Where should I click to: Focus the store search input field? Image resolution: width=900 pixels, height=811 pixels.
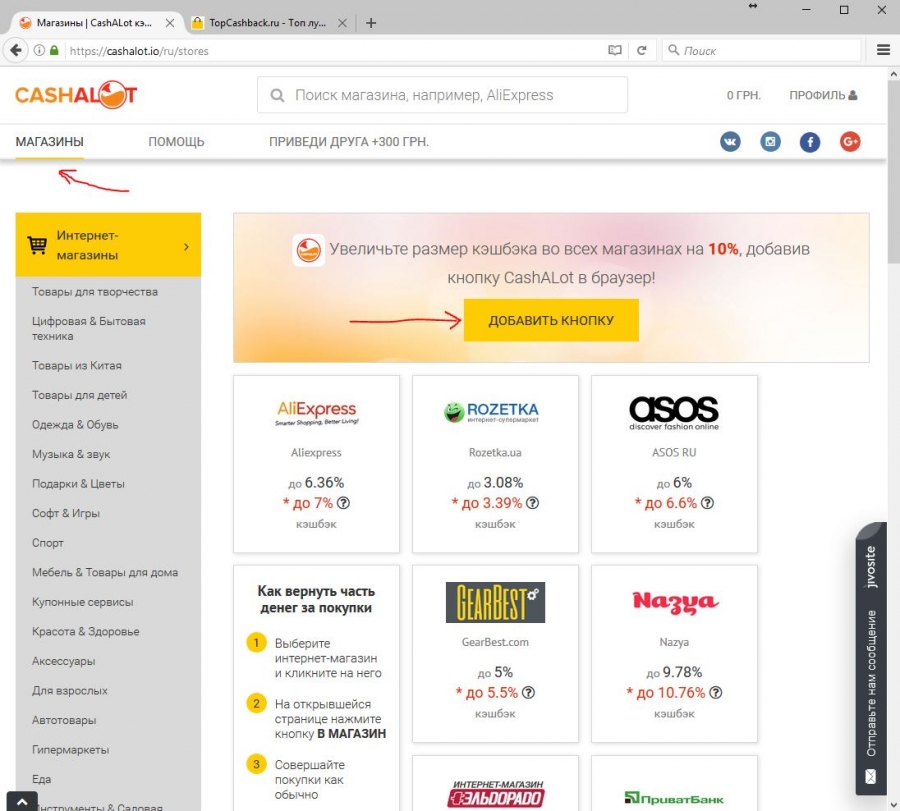pyautogui.click(x=442, y=95)
